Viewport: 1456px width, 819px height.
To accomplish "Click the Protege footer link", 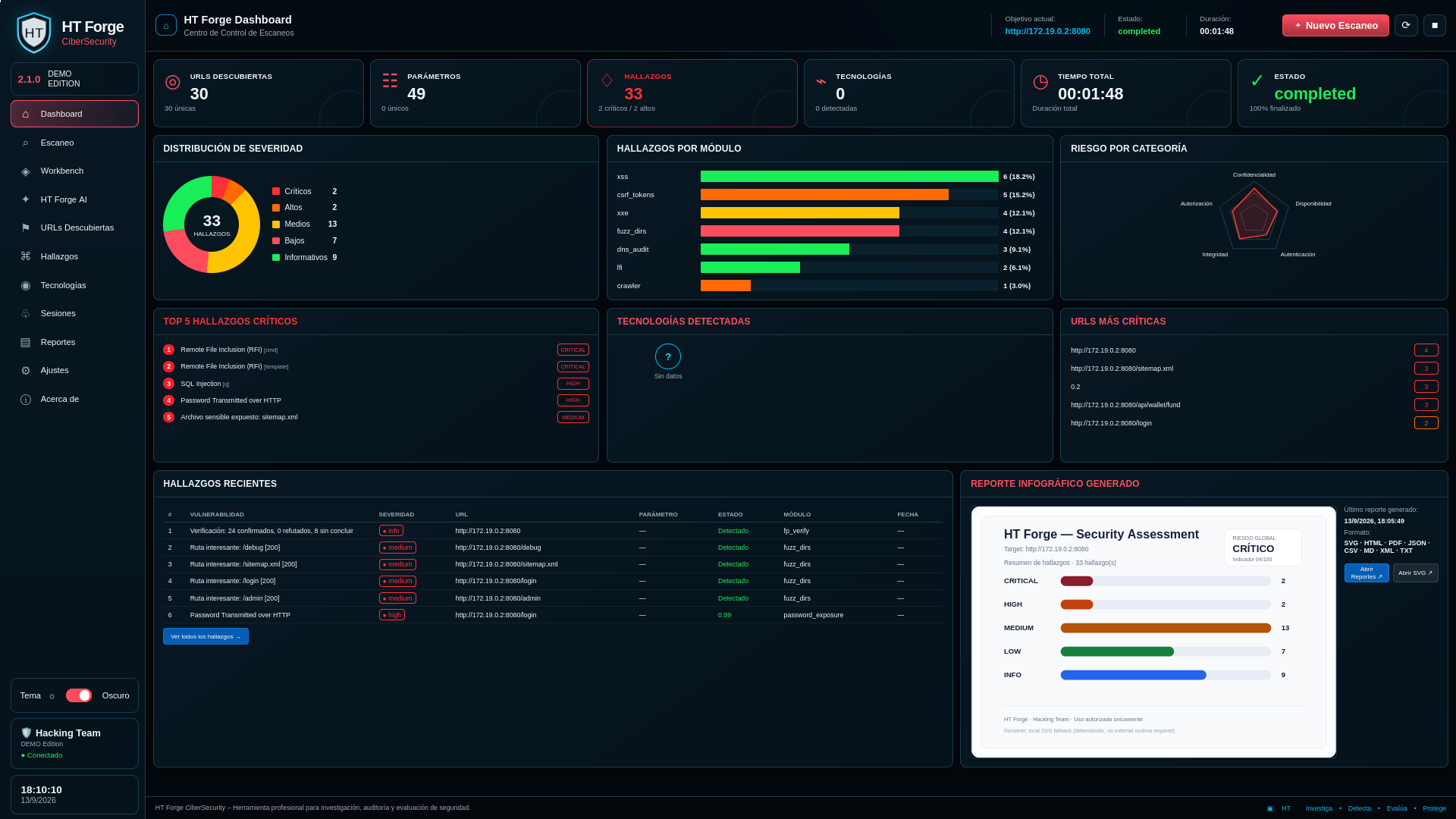I will (1434, 808).
